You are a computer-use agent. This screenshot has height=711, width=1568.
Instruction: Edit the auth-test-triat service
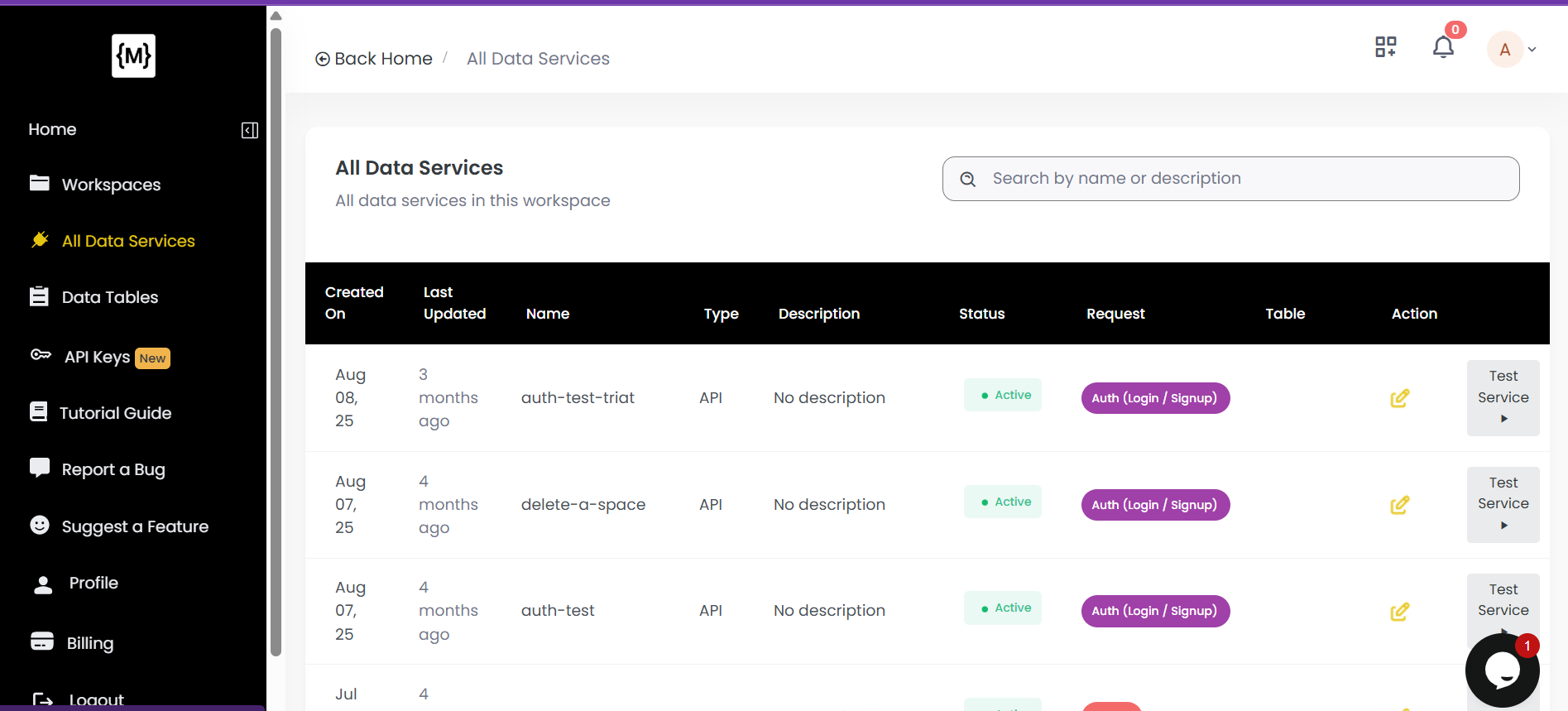click(1400, 398)
